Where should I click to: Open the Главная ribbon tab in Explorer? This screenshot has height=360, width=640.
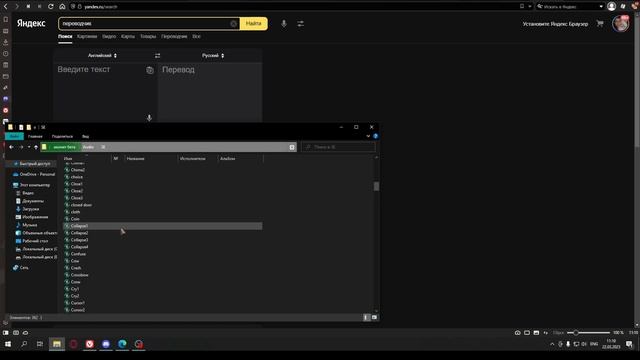click(35, 136)
